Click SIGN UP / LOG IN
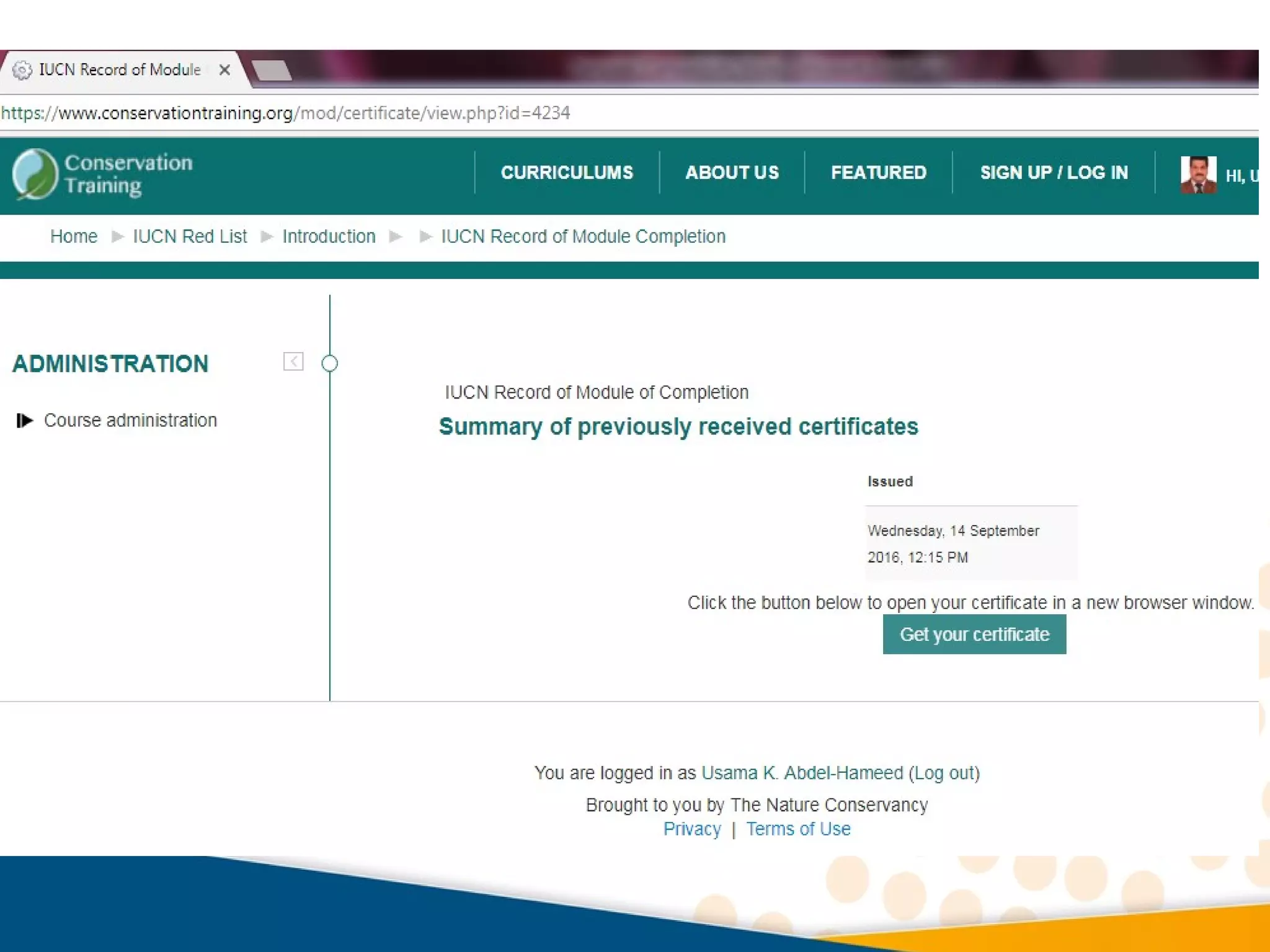Screen dimensions: 1270x952 tap(1054, 172)
